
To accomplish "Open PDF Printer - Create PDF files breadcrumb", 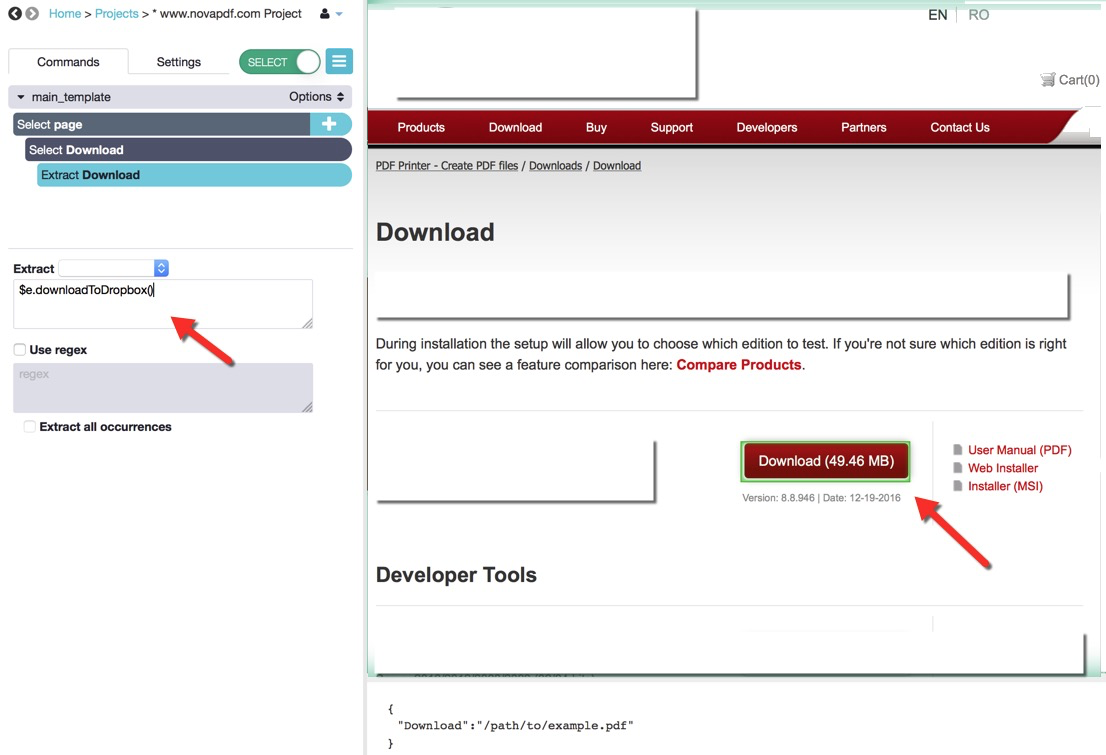I will point(446,165).
